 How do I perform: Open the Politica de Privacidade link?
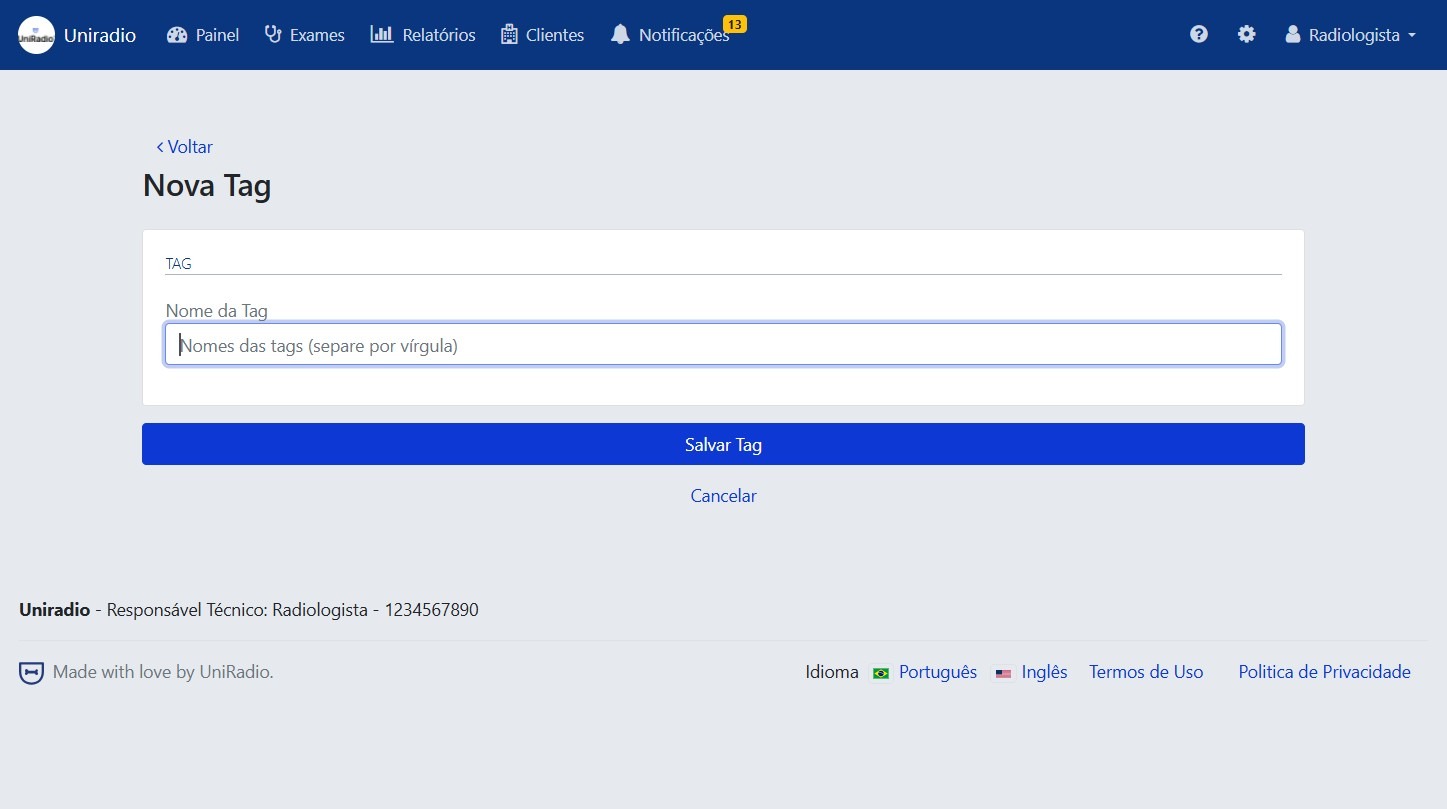point(1324,672)
